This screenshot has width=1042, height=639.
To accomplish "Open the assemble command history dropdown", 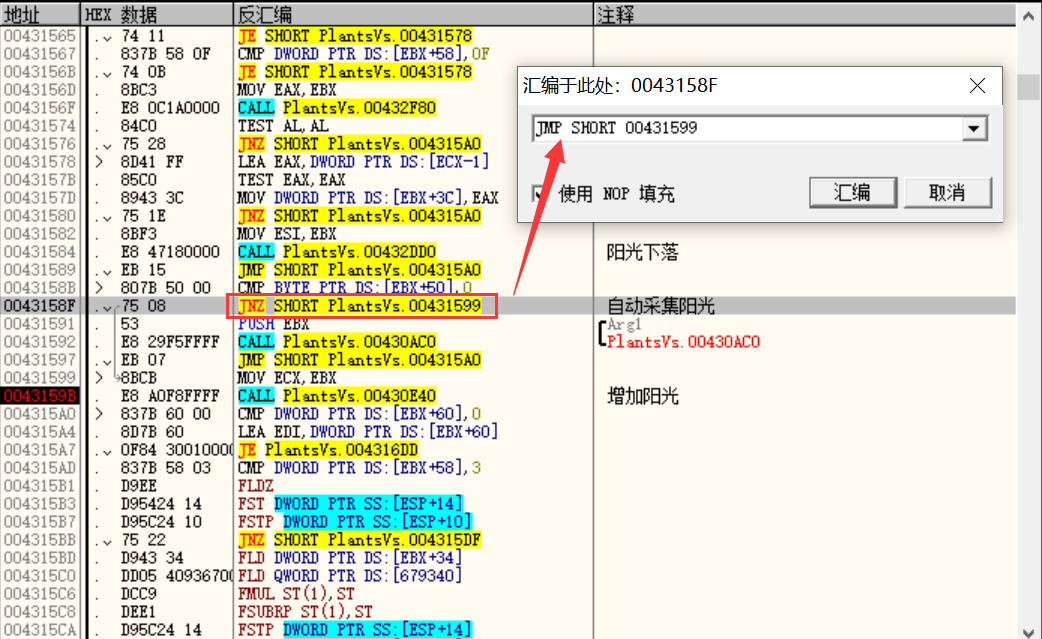I will tap(974, 129).
